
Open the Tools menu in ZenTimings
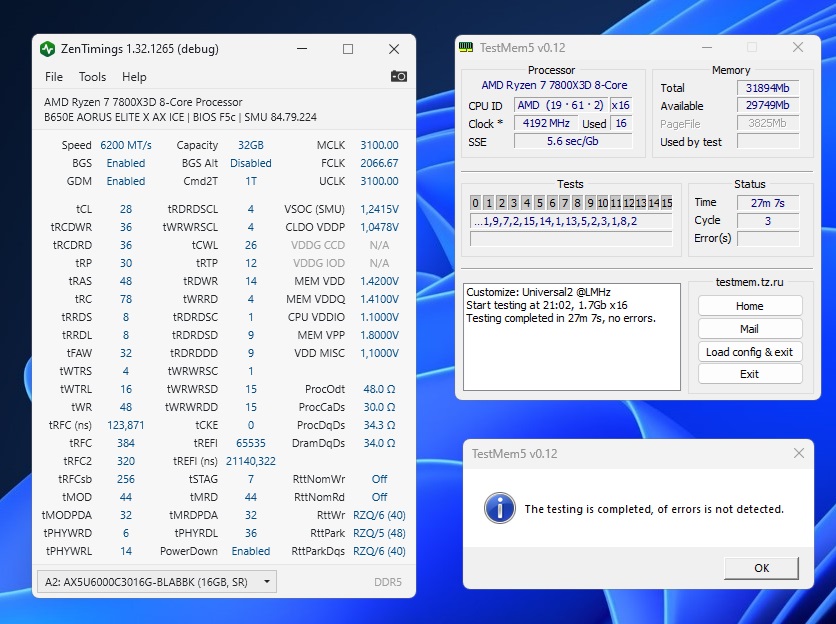(92, 77)
